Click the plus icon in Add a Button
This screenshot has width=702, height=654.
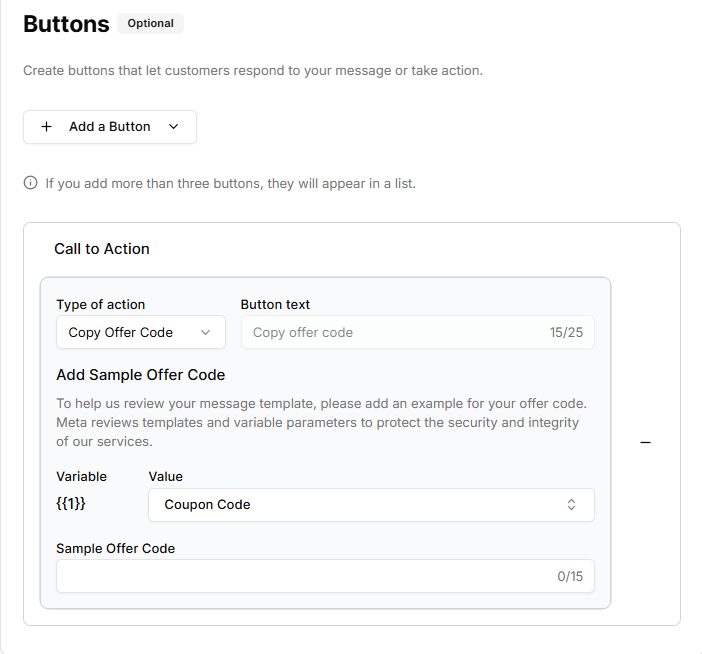(46, 127)
